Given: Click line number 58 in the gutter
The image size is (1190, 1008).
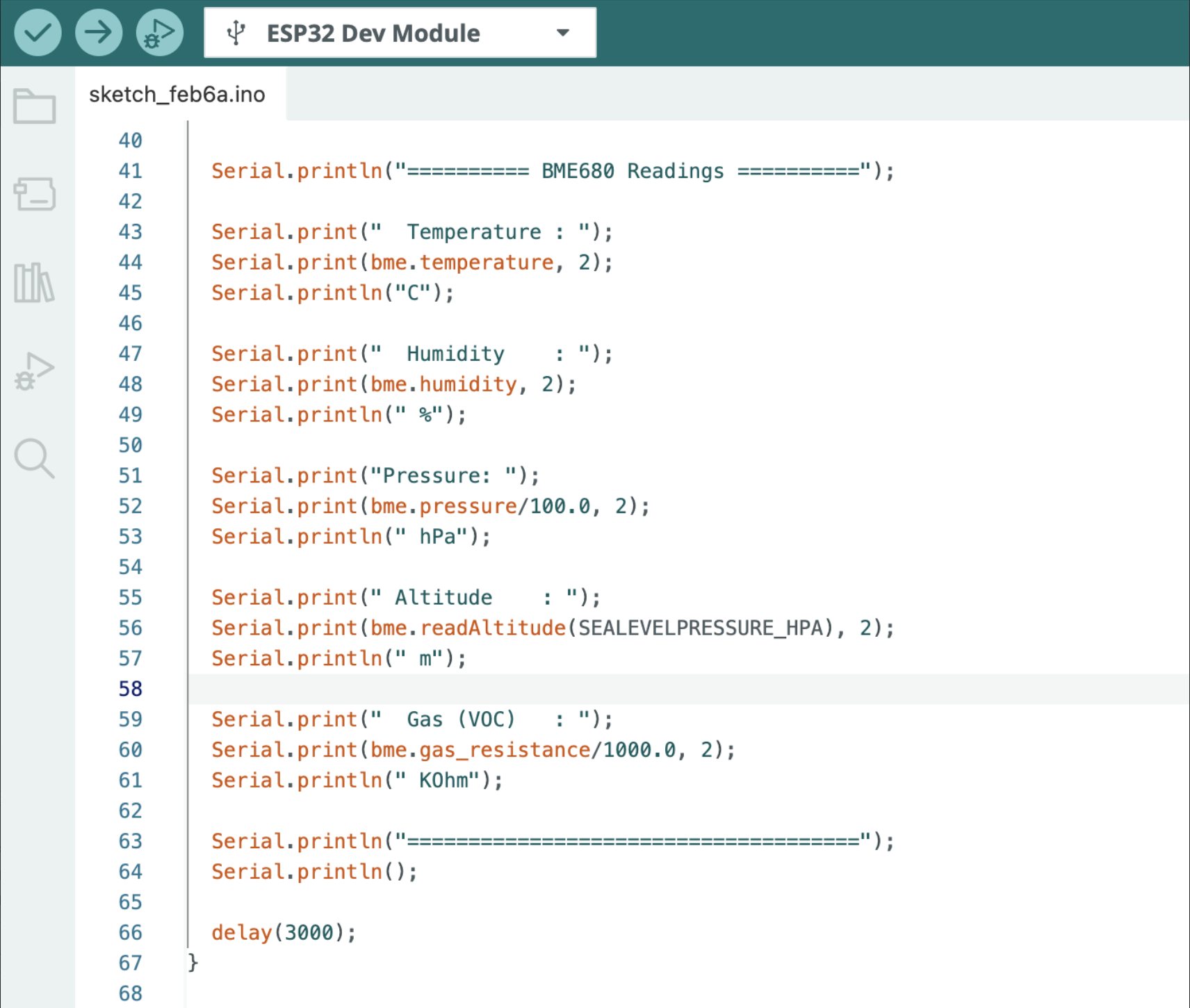Looking at the screenshot, I should coord(130,688).
